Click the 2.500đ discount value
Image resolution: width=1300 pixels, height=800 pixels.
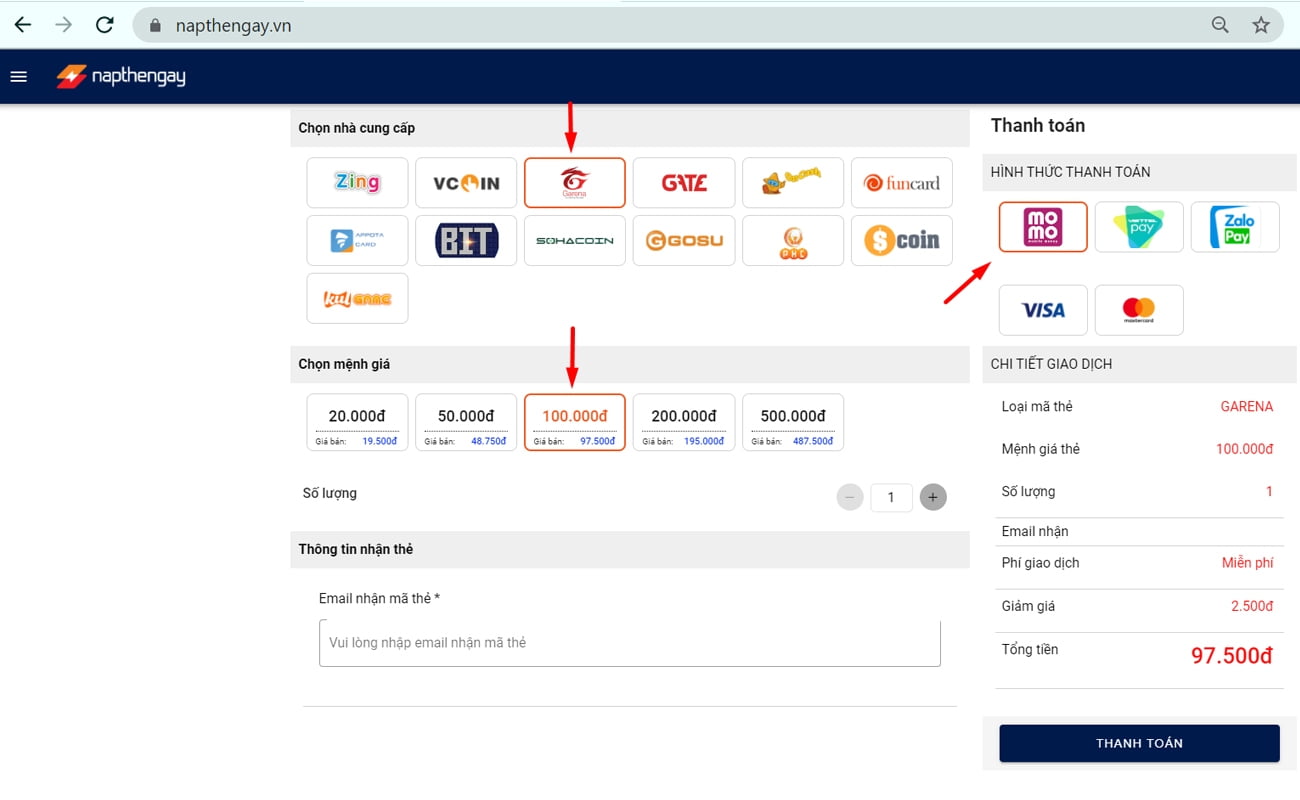[x=1252, y=606]
